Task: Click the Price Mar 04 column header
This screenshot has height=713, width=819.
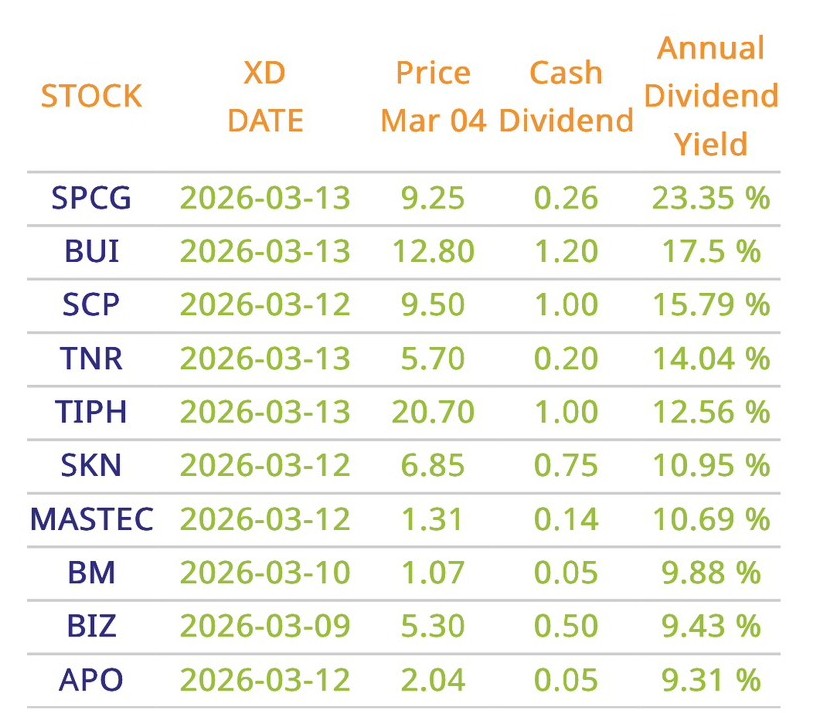Action: [x=433, y=96]
